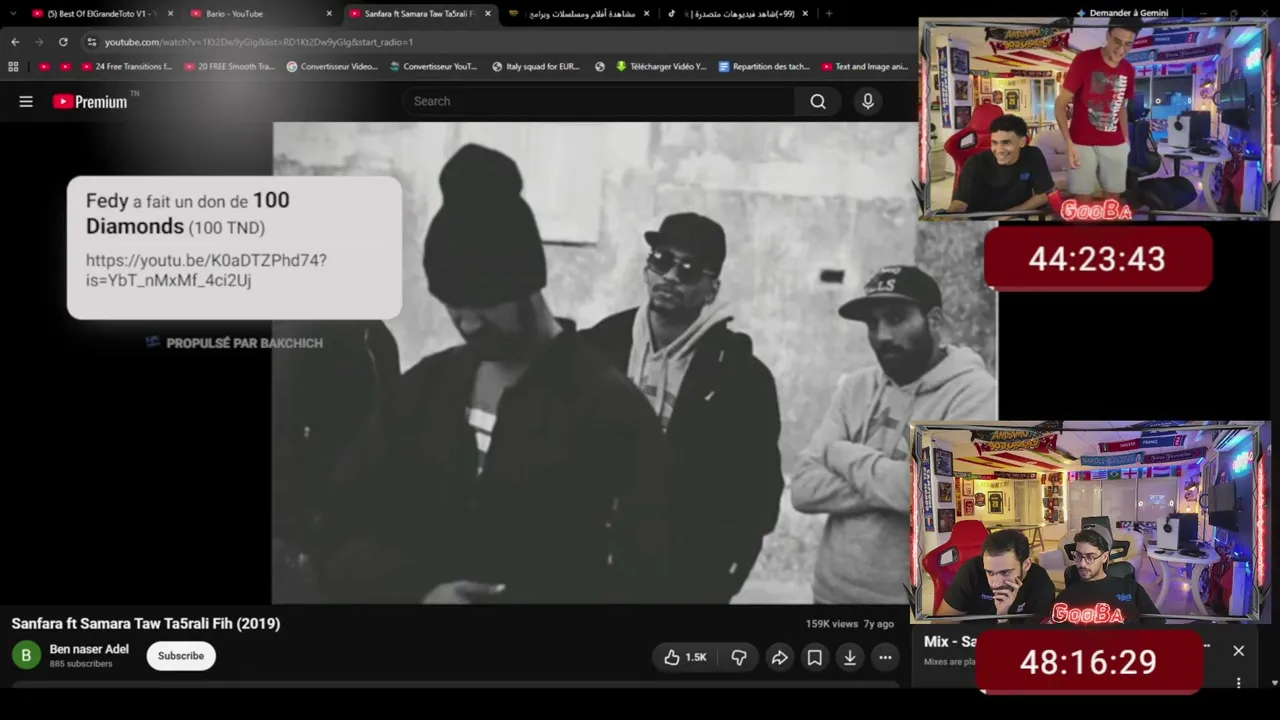
Task: Open Mix playlist panel options menu
Action: click(1238, 683)
